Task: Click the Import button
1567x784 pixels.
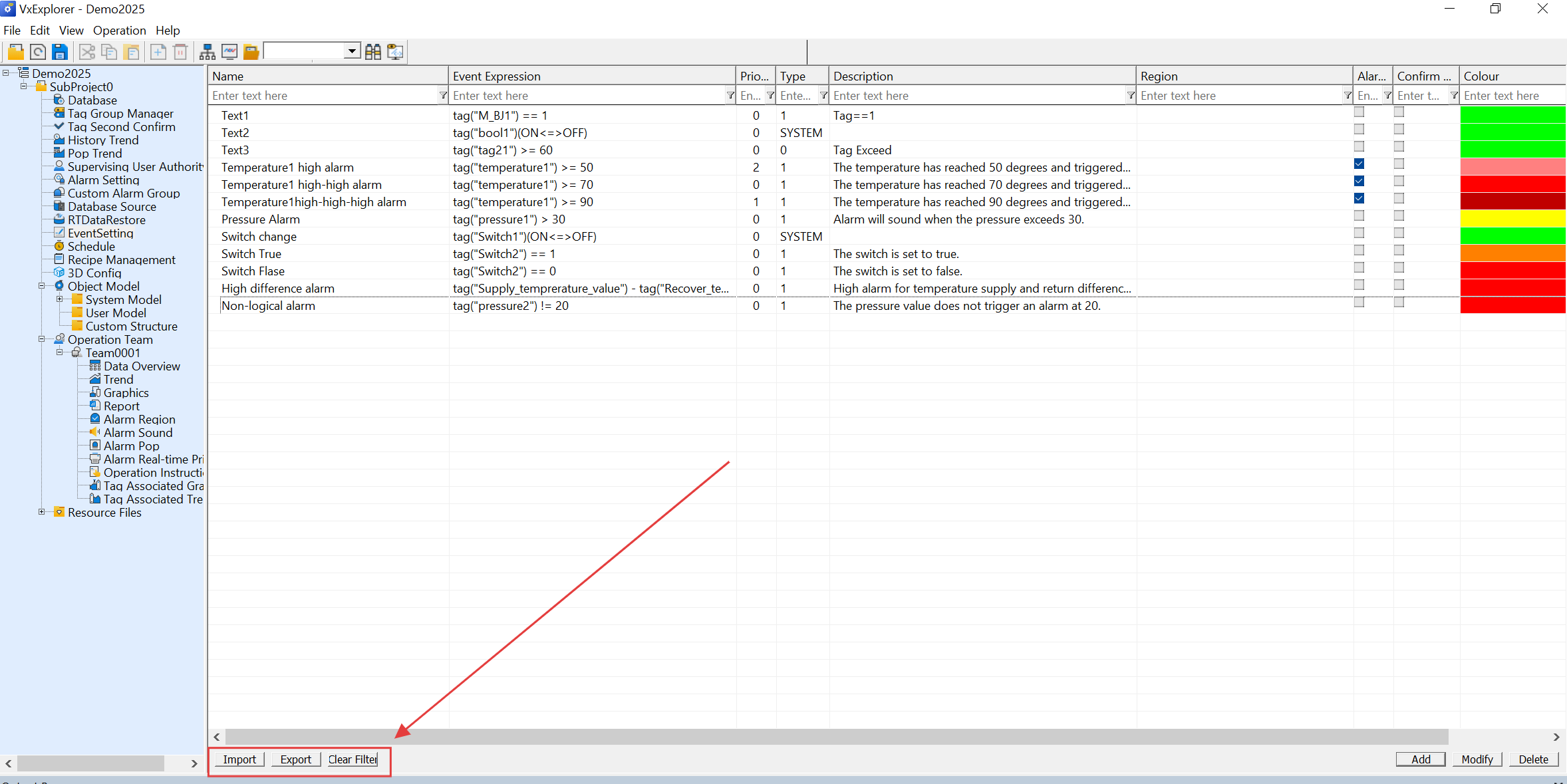Action: [x=239, y=759]
